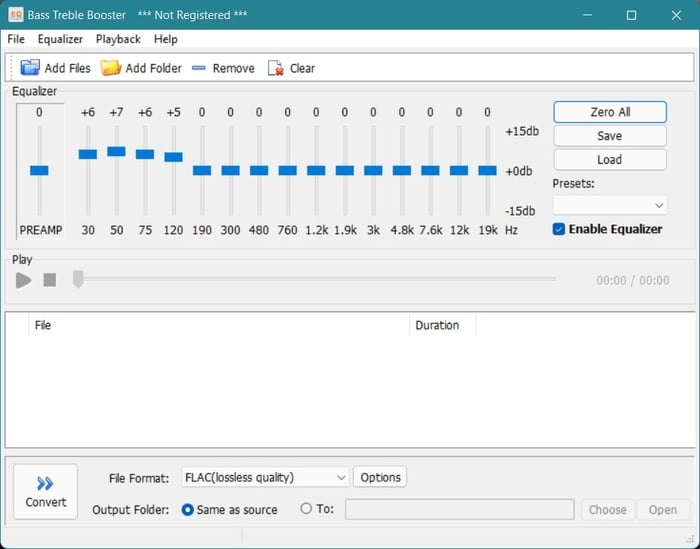This screenshot has height=549, width=700.
Task: Click the File column header
Action: pyautogui.click(x=219, y=325)
